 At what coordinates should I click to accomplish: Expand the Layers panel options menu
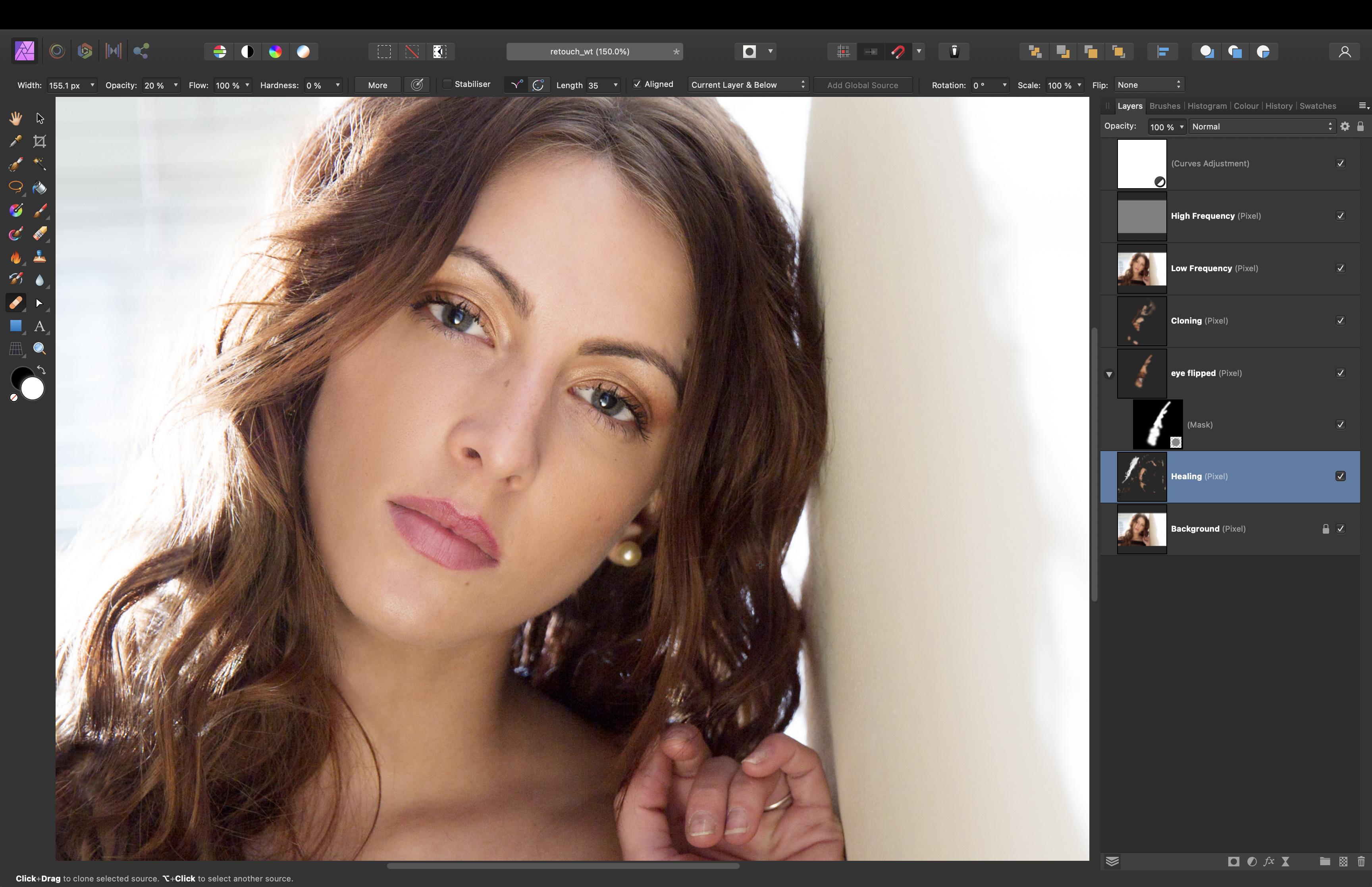[x=1357, y=106]
